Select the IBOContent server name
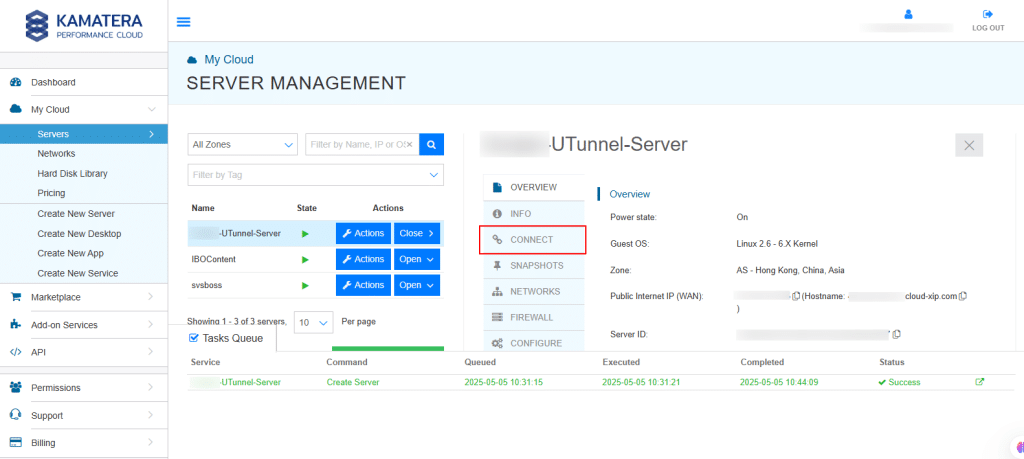Screen dimensions: 1024x459 click(214, 259)
